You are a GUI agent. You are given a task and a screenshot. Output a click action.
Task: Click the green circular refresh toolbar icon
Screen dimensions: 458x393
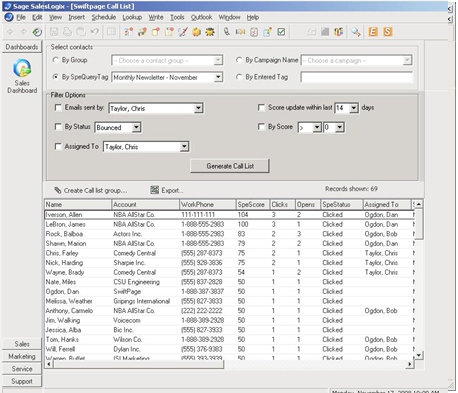point(37,32)
